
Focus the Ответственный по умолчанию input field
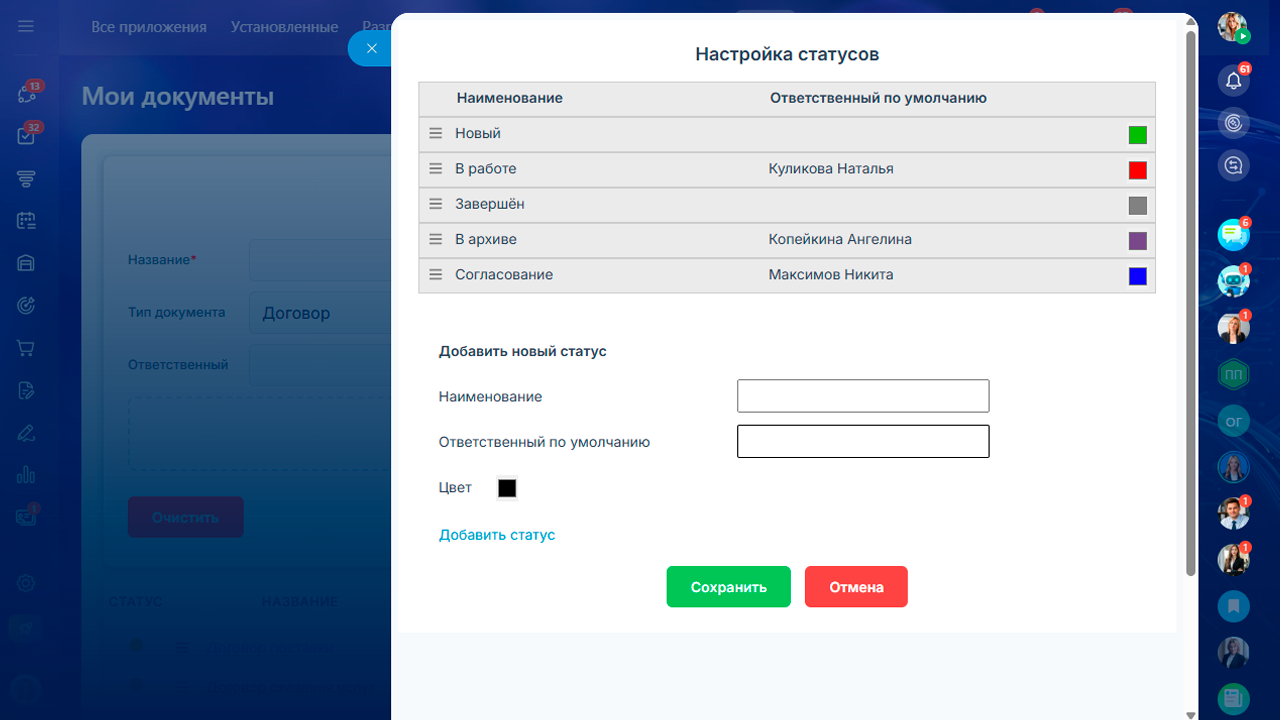click(863, 441)
